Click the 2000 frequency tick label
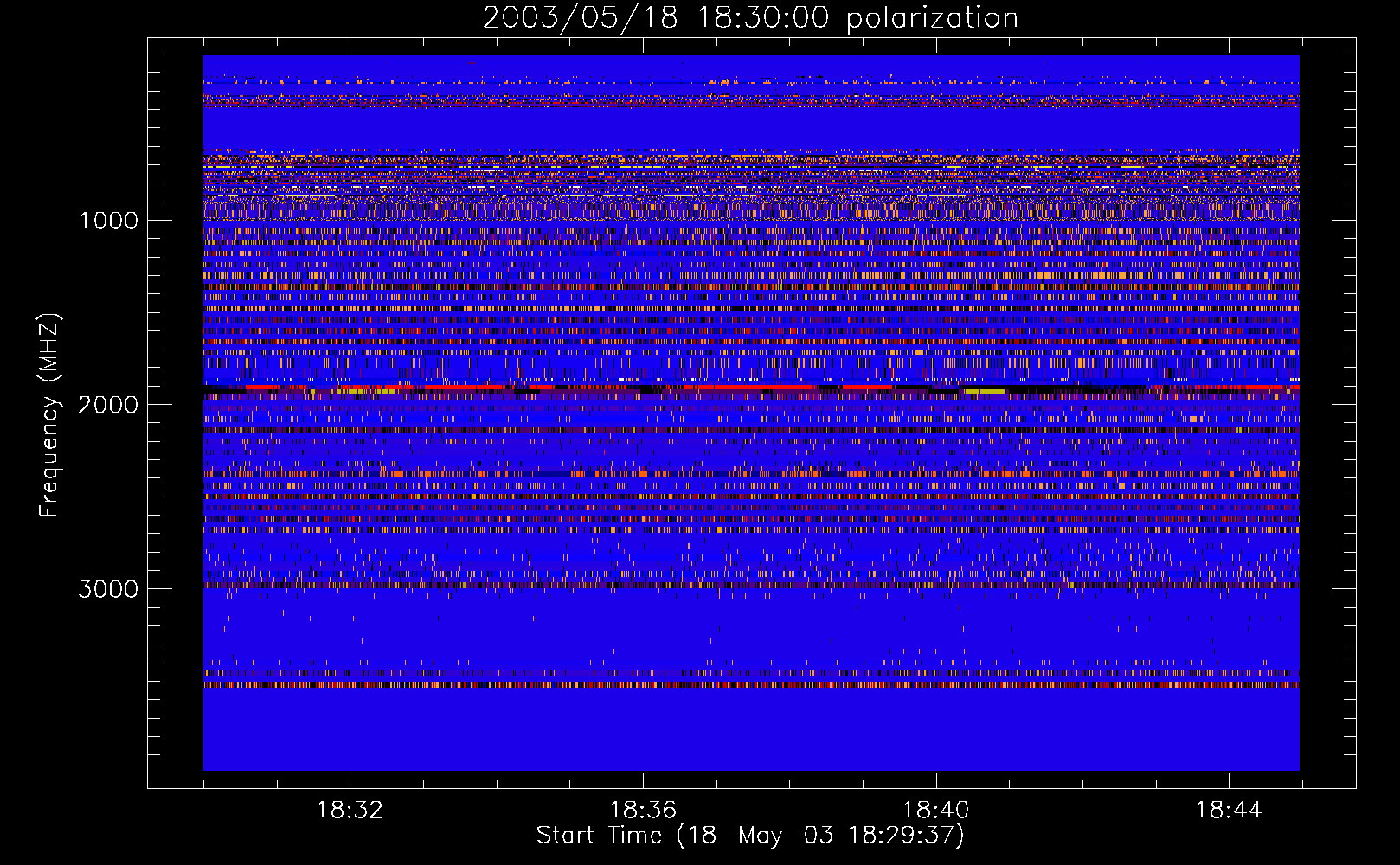Screen dimensions: 1400x865 click(x=108, y=405)
